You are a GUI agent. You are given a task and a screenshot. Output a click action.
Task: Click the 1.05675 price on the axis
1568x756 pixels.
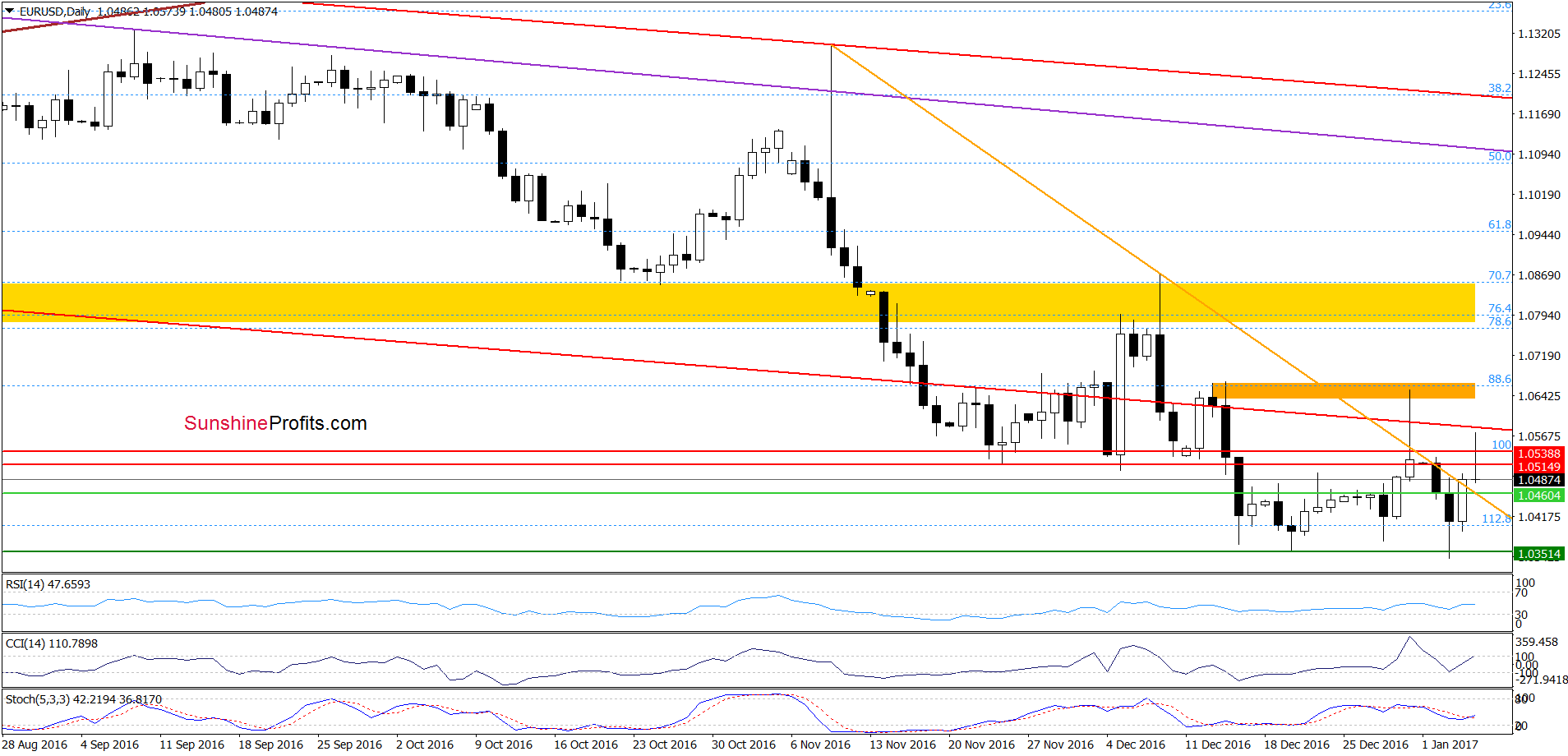[1538, 436]
